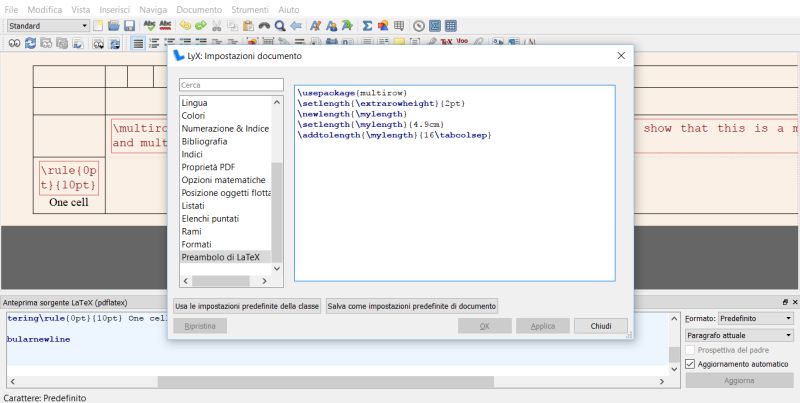Click the settings list vertical scrollbar thumb
The image size is (800, 403).
point(277,212)
